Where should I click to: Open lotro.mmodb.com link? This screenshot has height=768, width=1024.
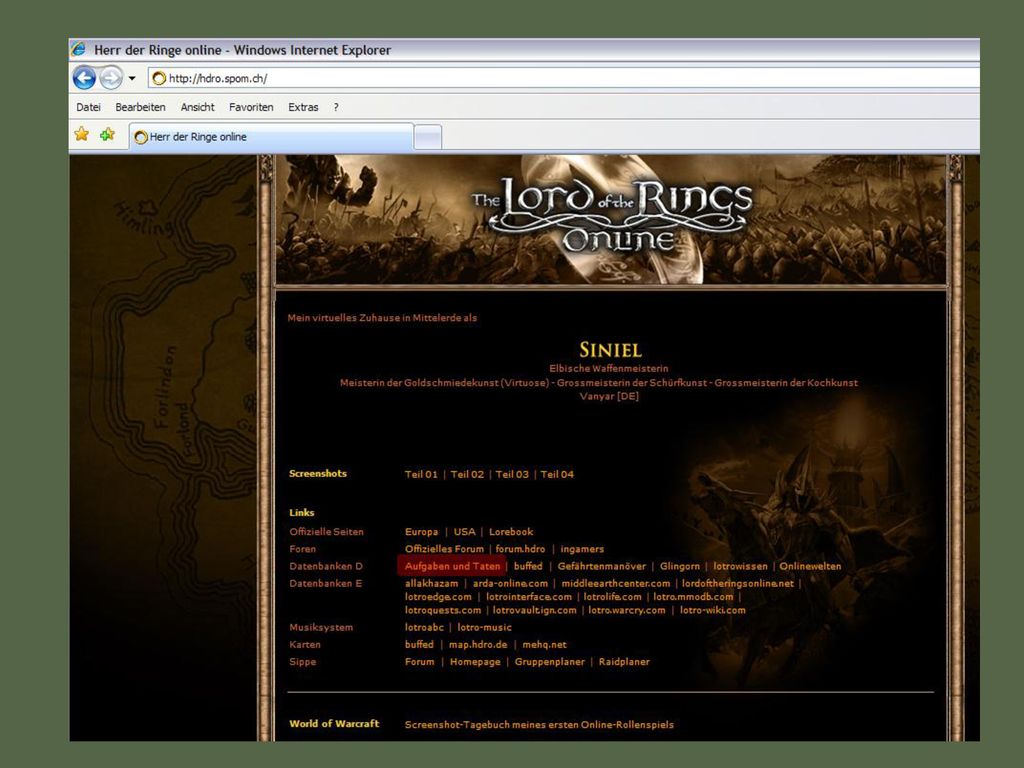click(694, 597)
